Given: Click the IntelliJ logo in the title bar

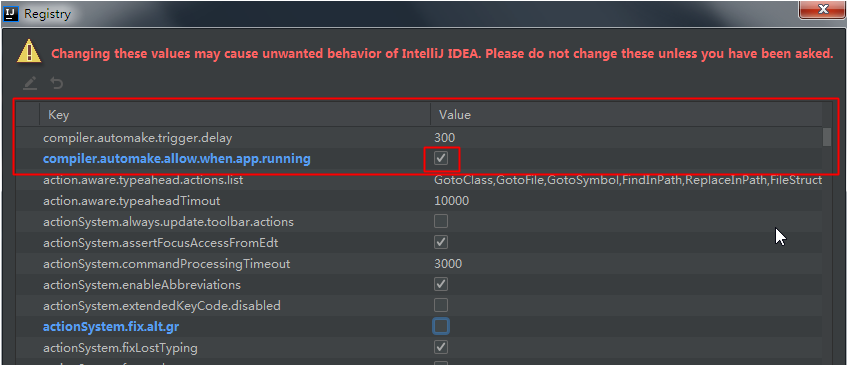Looking at the screenshot, I should click(11, 14).
